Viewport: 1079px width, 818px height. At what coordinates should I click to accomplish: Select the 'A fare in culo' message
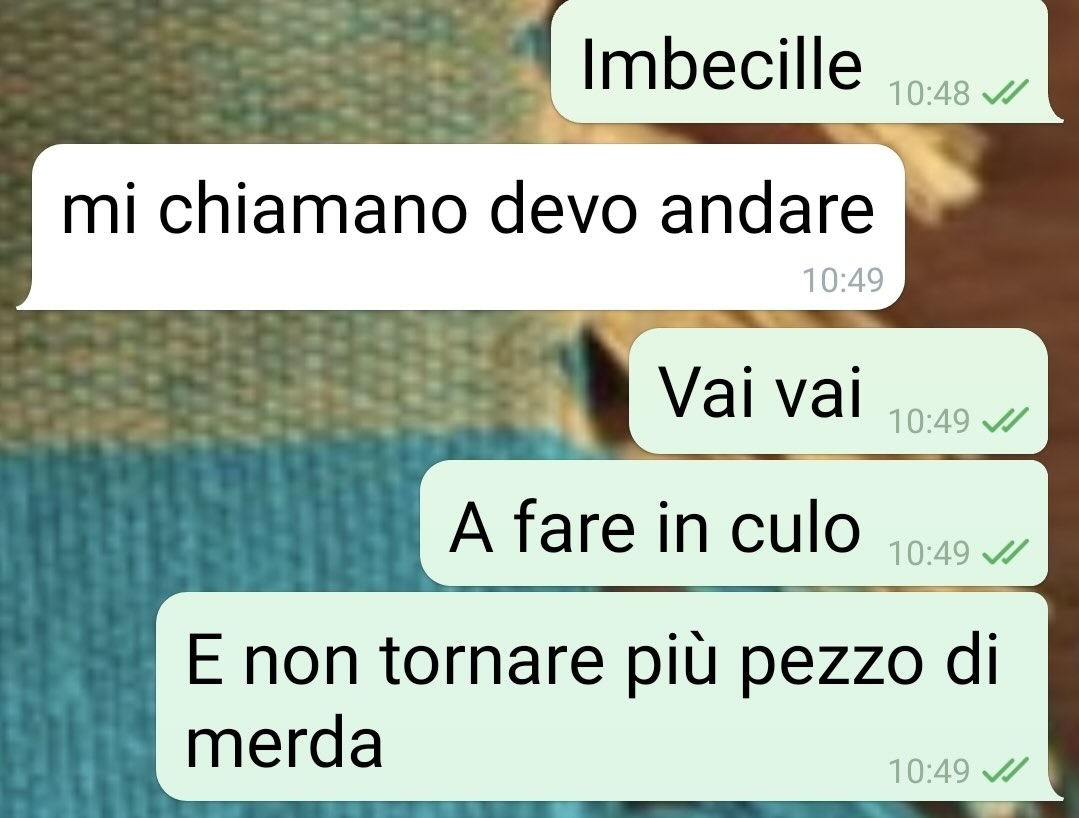pyautogui.click(x=734, y=523)
